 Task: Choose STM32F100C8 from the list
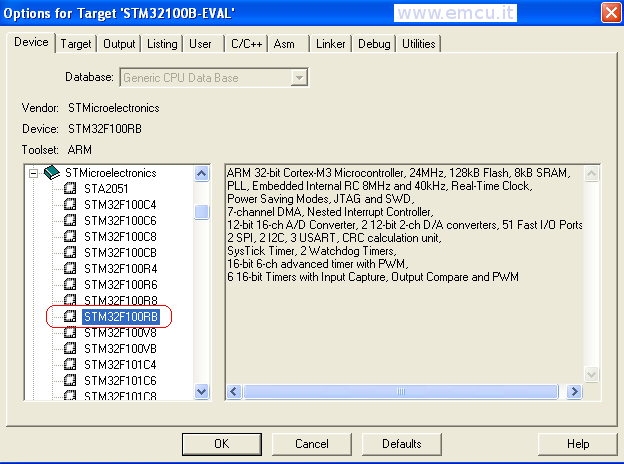120,237
